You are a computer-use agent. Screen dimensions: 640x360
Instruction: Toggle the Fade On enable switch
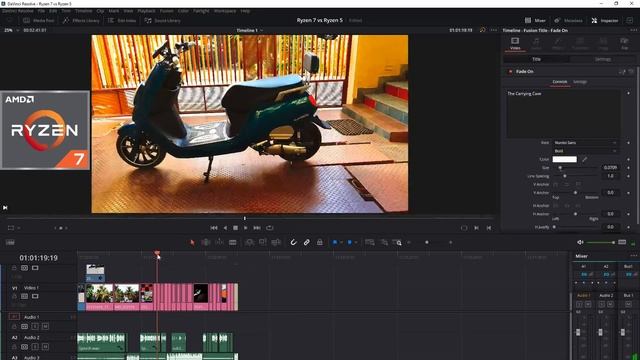(x=510, y=71)
